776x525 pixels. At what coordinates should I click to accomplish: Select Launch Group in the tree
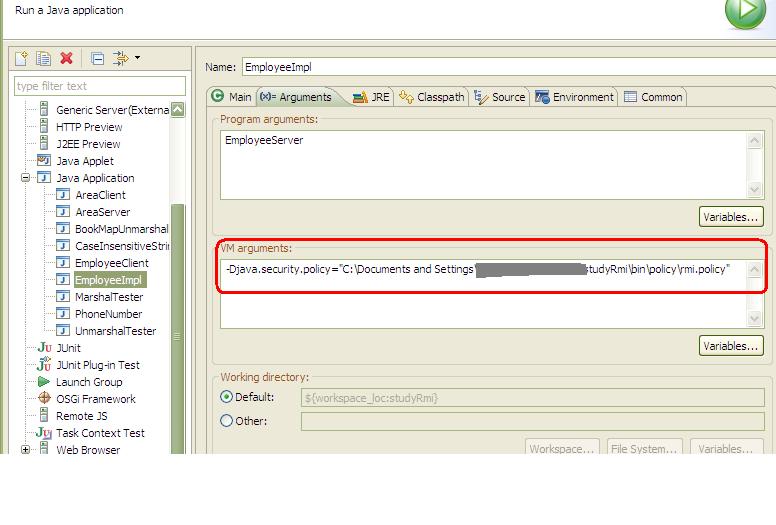tap(89, 382)
